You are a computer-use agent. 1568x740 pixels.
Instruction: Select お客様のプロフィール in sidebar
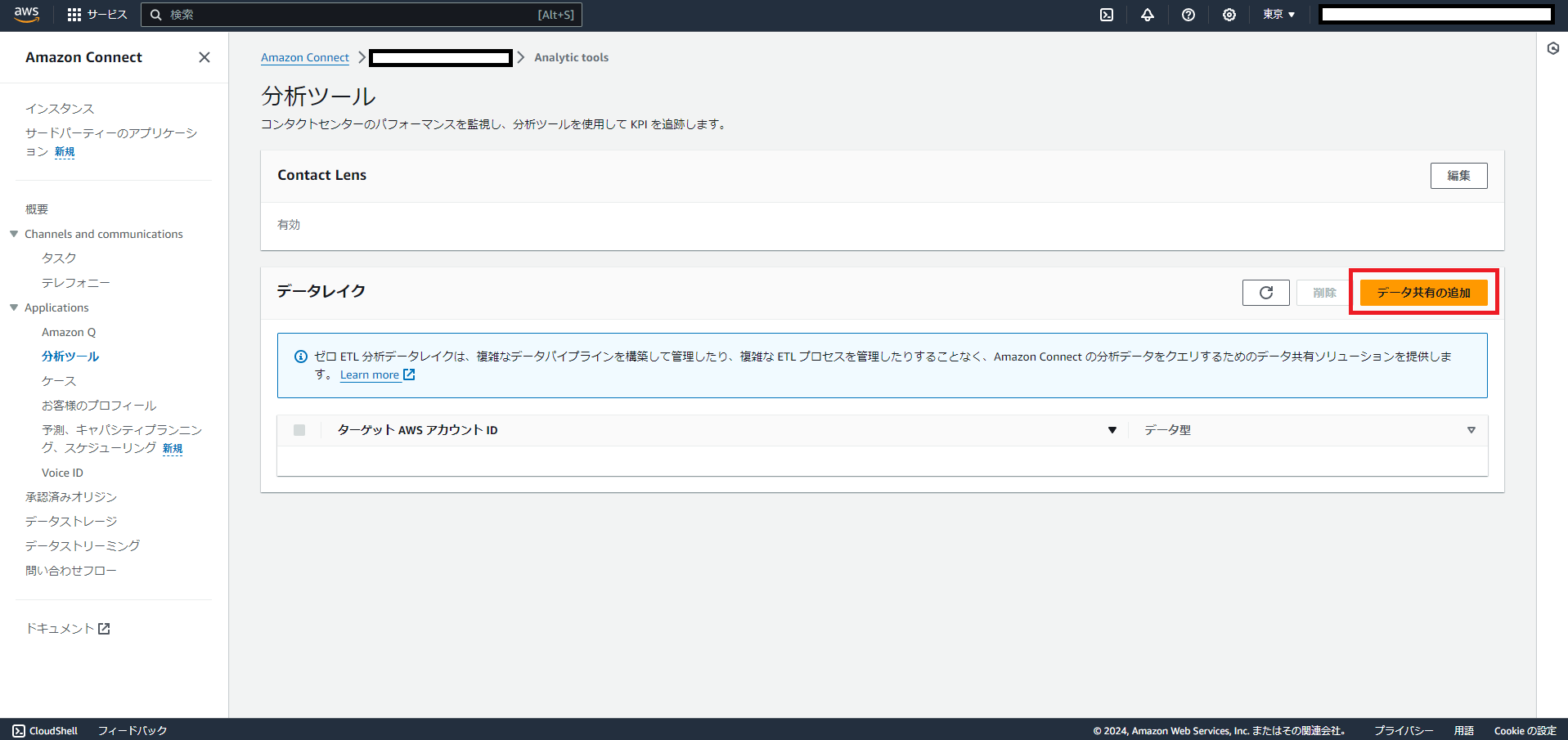point(99,406)
